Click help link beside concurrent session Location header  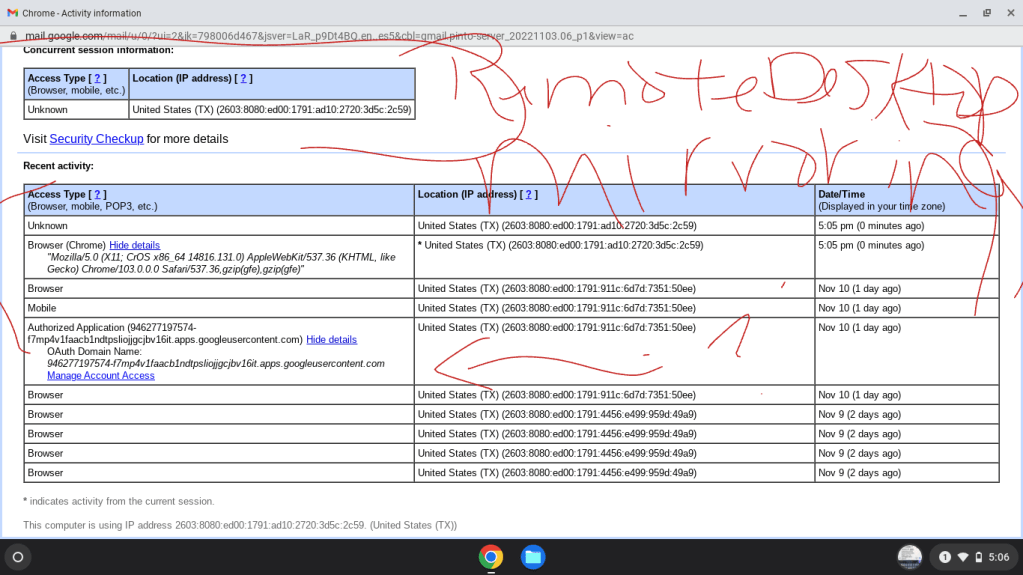coord(243,78)
